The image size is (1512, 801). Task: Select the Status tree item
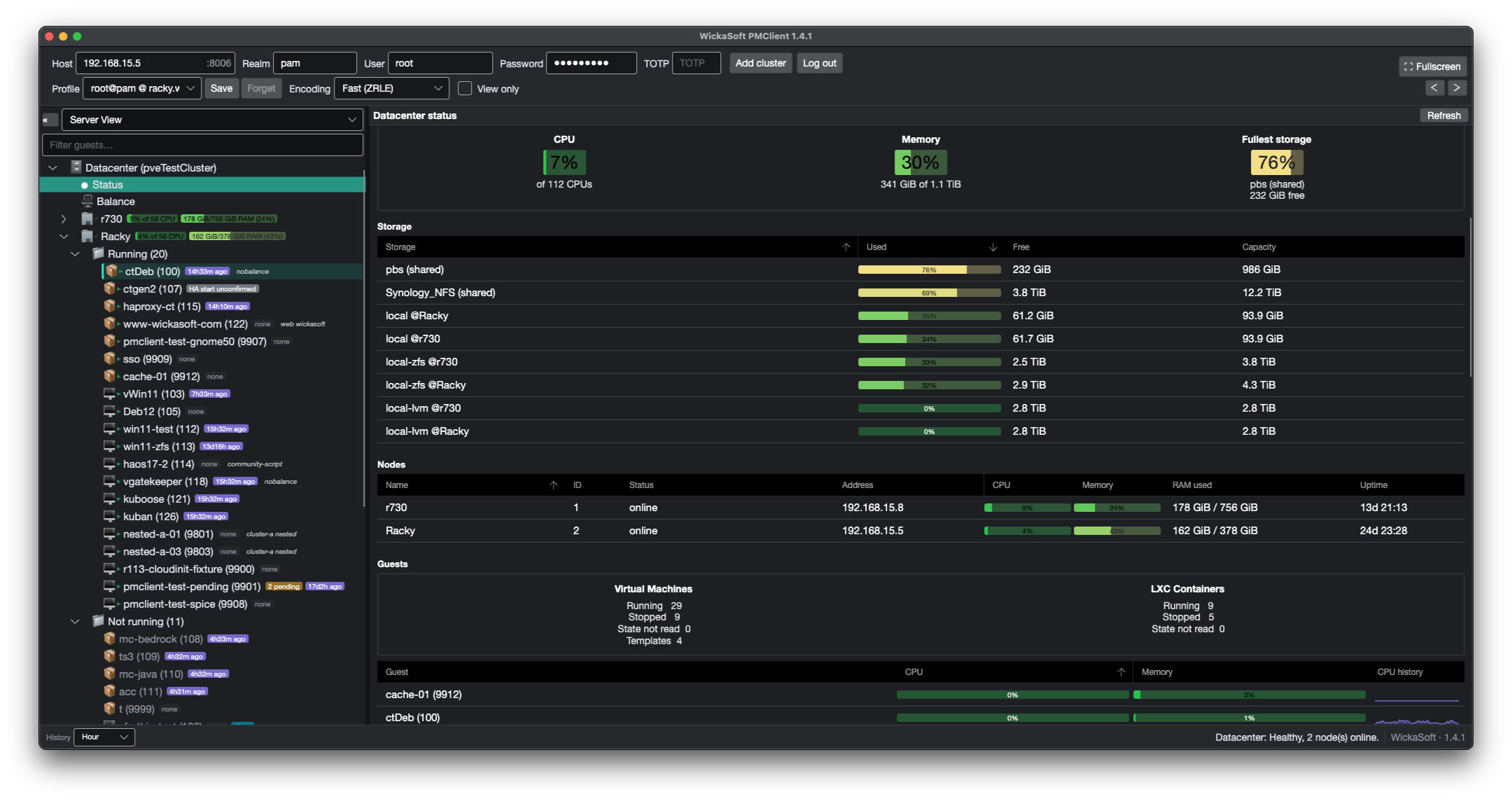point(202,185)
